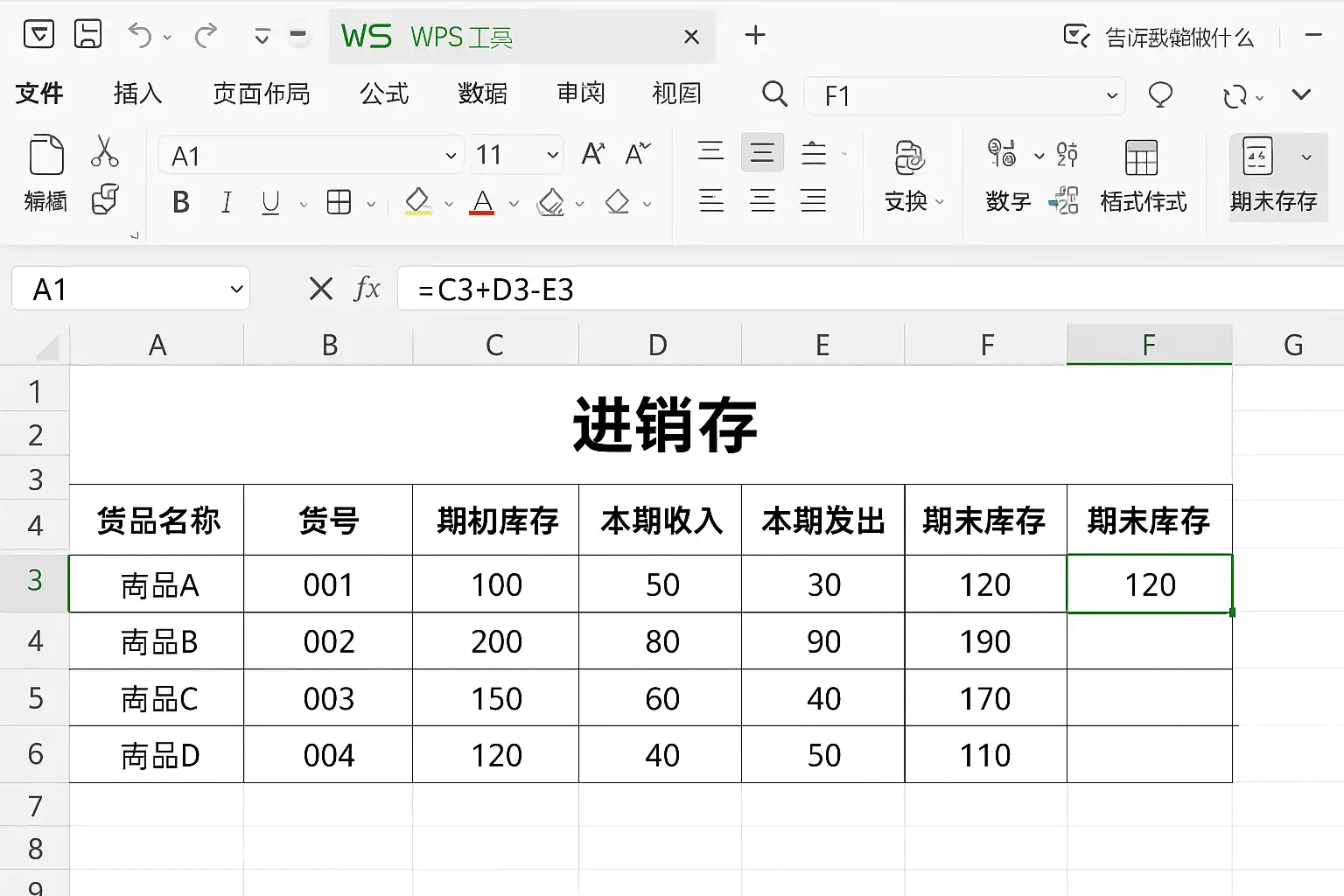
Task: Click the cell Borders grid icon
Action: pyautogui.click(x=339, y=202)
